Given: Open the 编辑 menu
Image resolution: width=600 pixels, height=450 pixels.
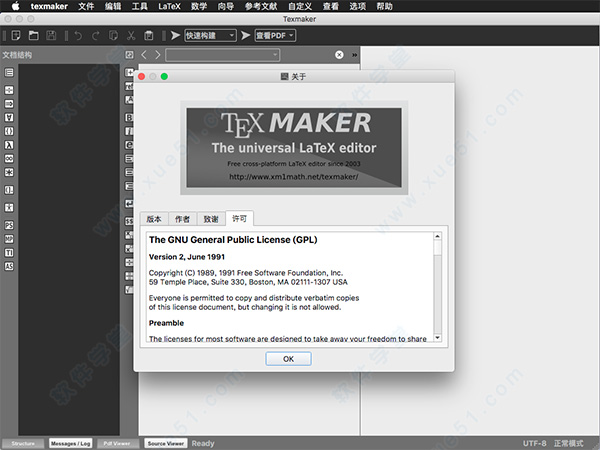Looking at the screenshot, I should [113, 6].
